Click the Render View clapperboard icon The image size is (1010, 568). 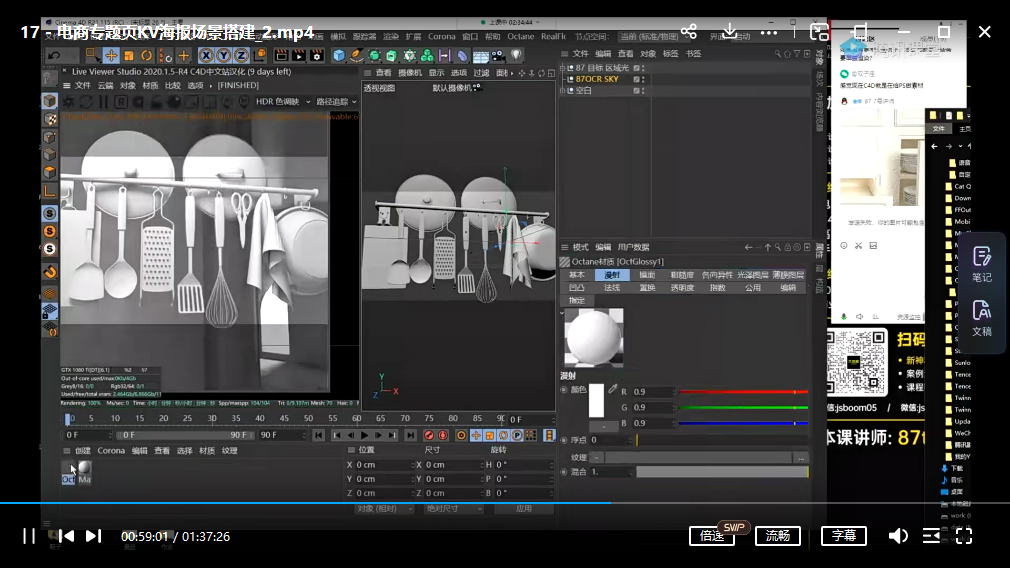point(281,55)
